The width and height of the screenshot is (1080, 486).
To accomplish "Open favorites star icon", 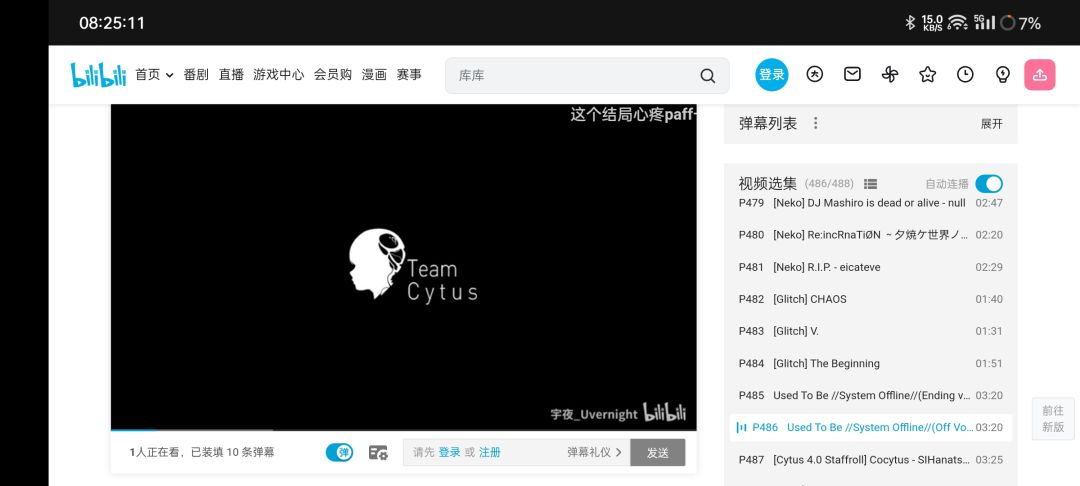I will [x=927, y=74].
